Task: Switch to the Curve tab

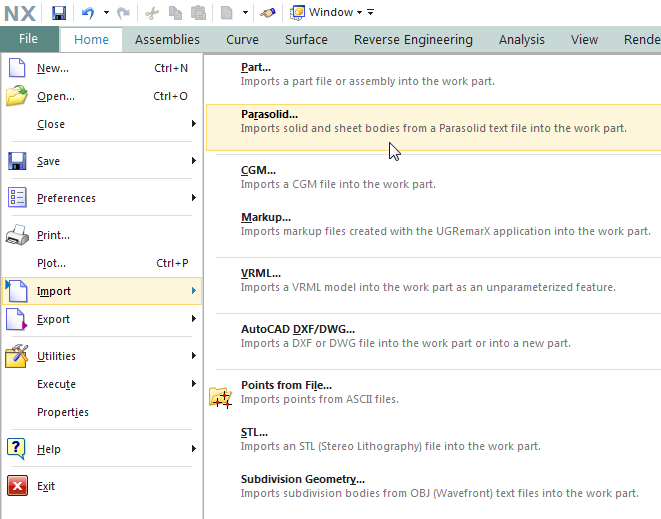Action: (x=242, y=40)
